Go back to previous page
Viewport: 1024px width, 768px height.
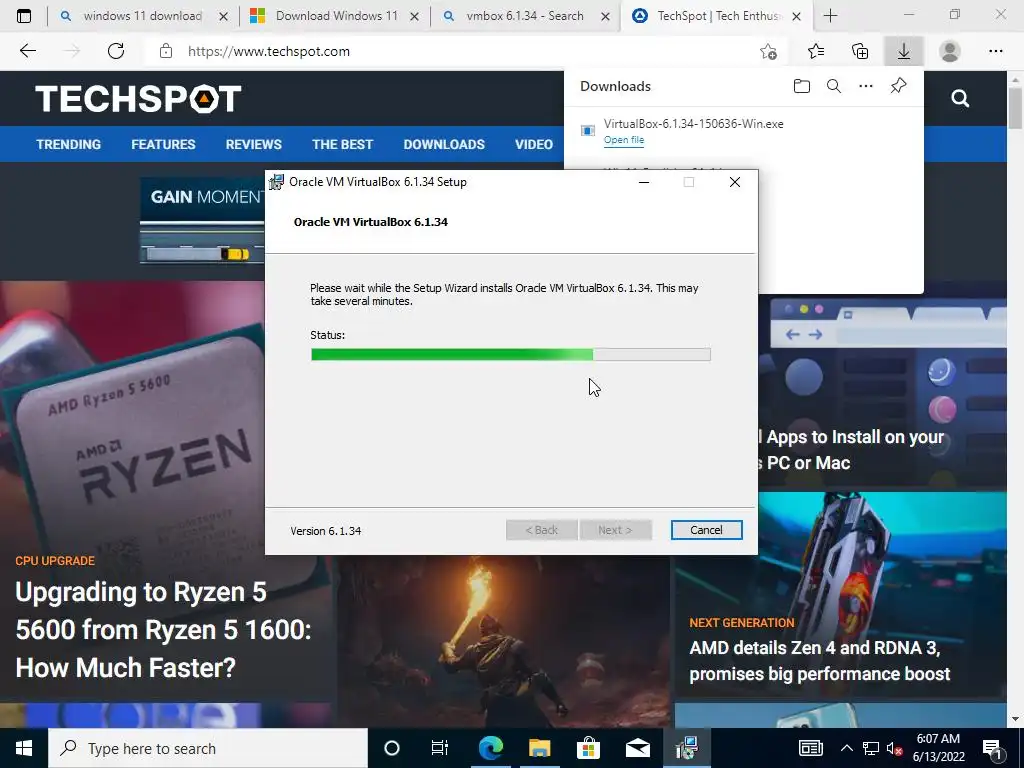pos(27,51)
